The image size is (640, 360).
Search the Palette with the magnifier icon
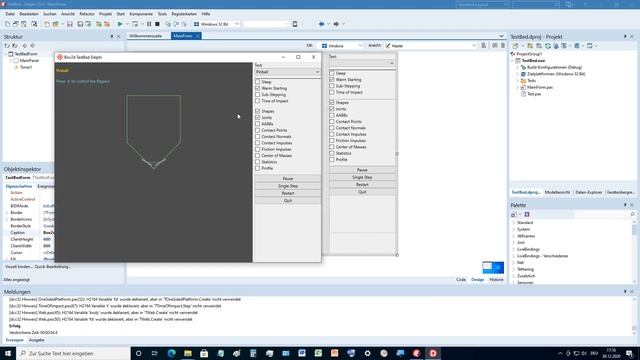pyautogui.click(x=633, y=214)
